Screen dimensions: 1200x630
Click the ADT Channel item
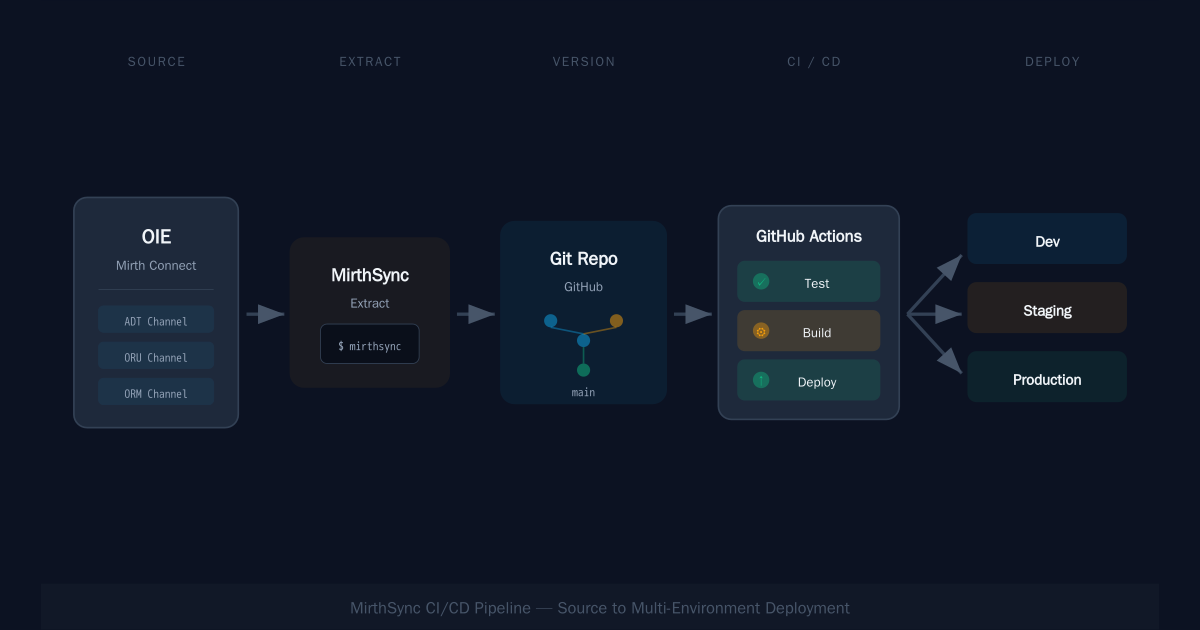(156, 320)
